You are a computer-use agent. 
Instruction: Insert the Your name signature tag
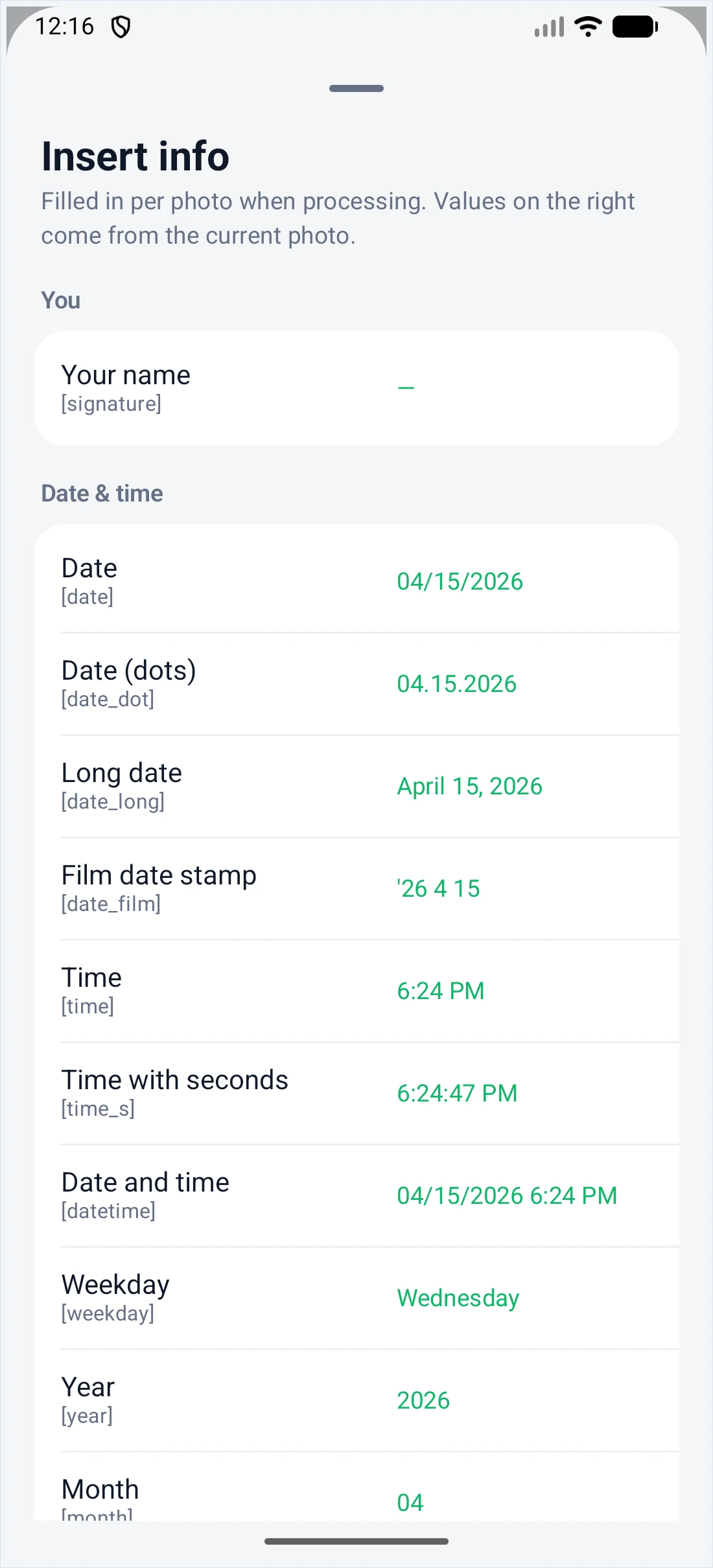tap(356, 388)
